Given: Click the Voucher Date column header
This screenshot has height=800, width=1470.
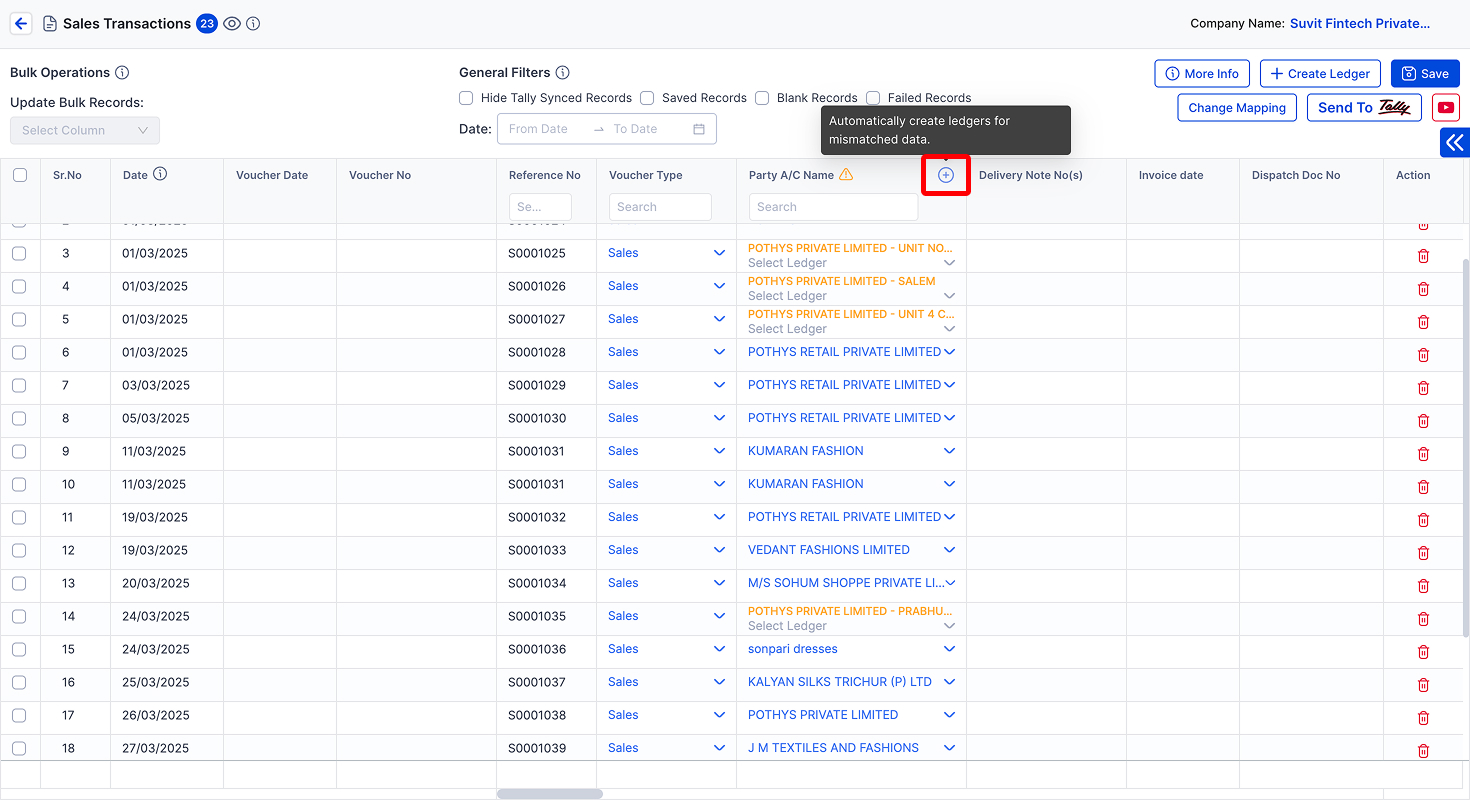Looking at the screenshot, I should [272, 175].
